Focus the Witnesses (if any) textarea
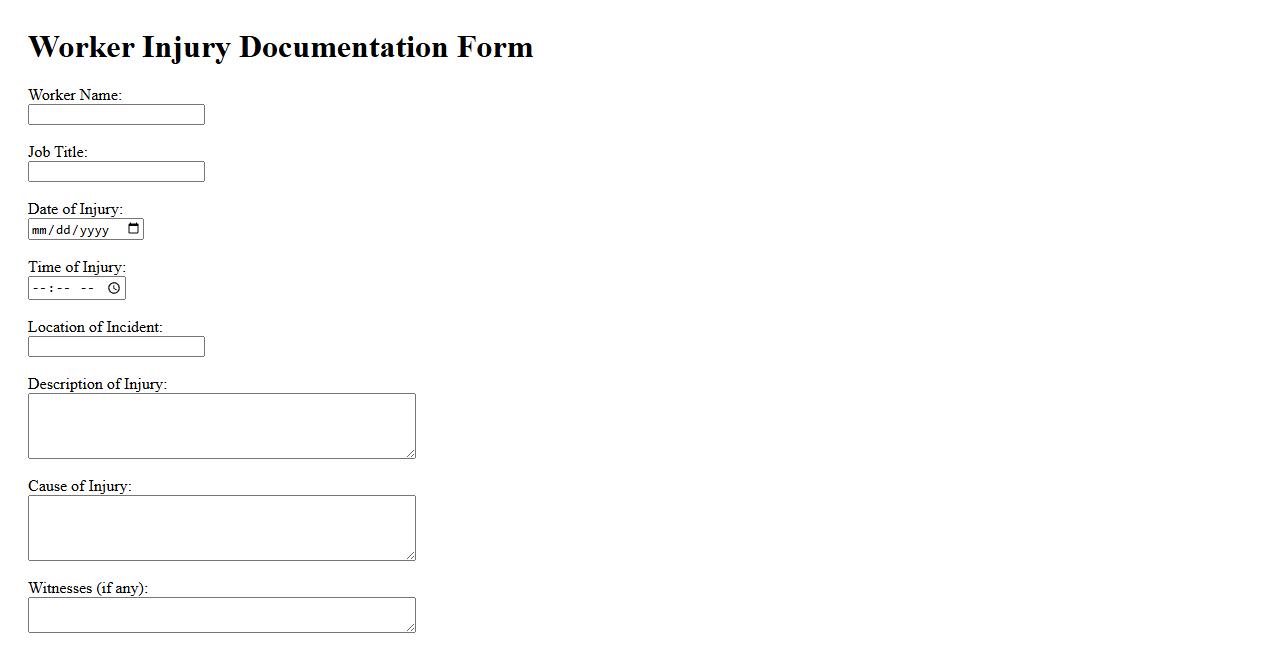 point(221,615)
